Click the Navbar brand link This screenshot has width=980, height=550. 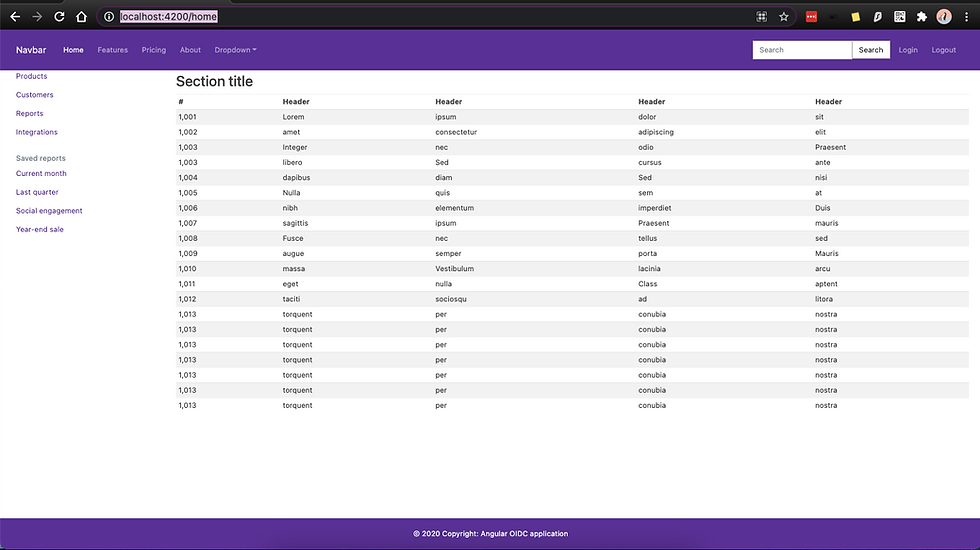[31, 50]
